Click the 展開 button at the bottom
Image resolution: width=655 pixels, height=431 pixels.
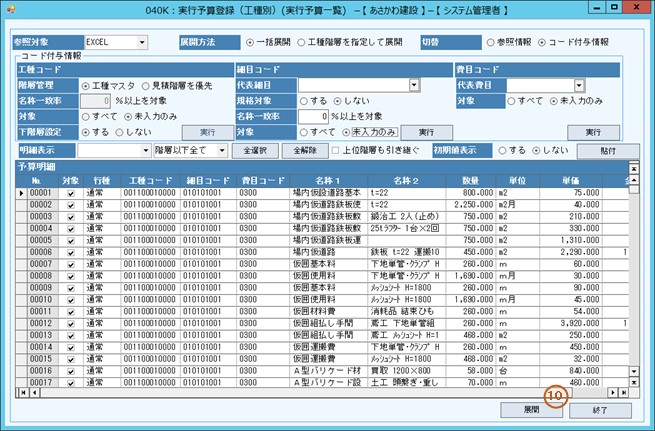[532, 410]
